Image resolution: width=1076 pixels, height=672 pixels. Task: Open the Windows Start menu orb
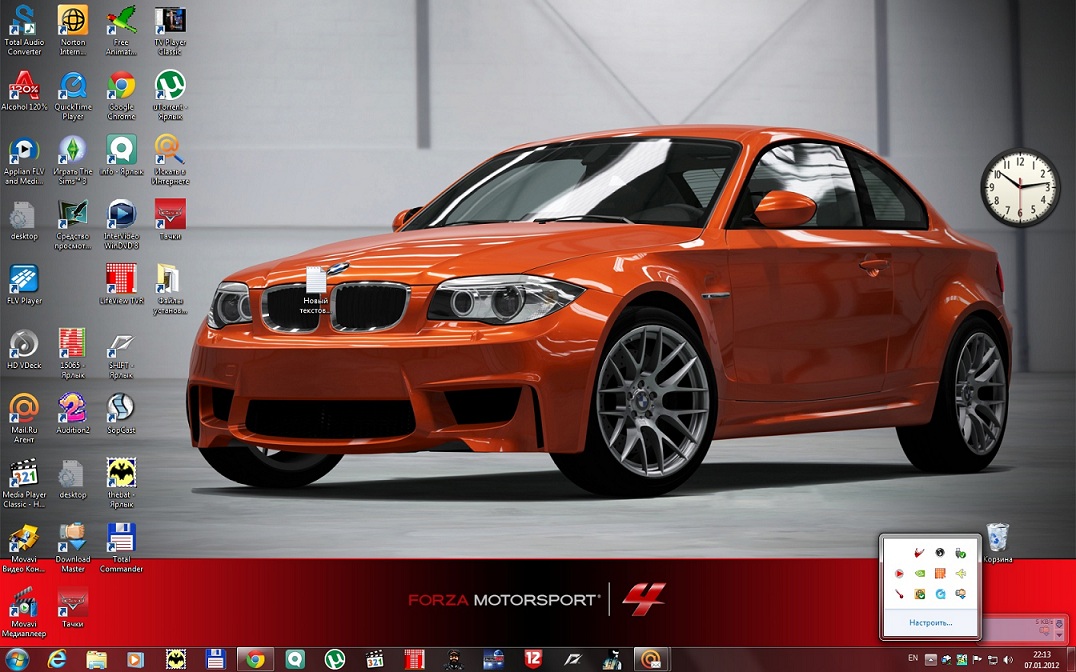(17, 660)
